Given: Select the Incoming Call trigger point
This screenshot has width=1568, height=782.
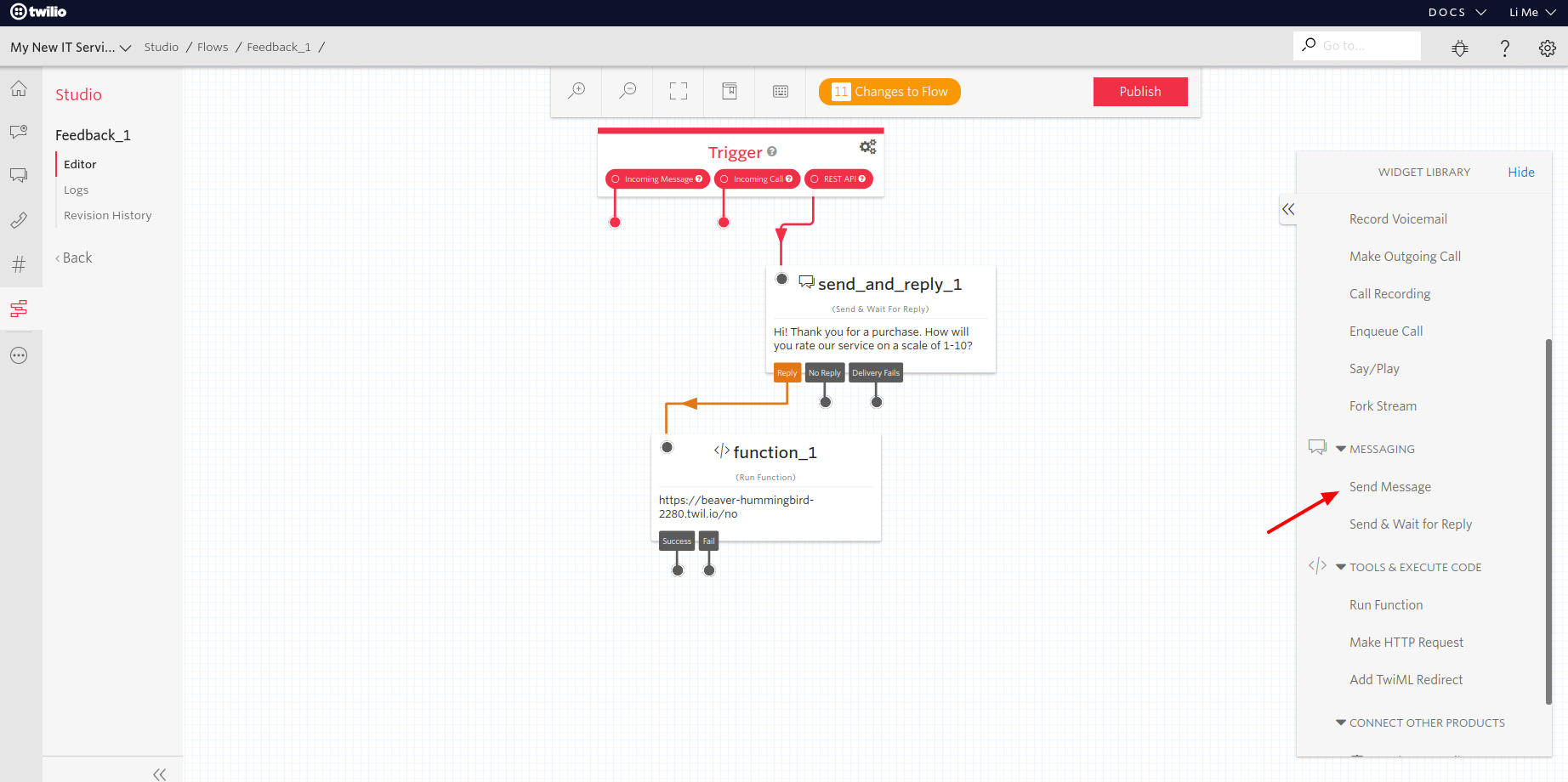Looking at the screenshot, I should tap(756, 178).
